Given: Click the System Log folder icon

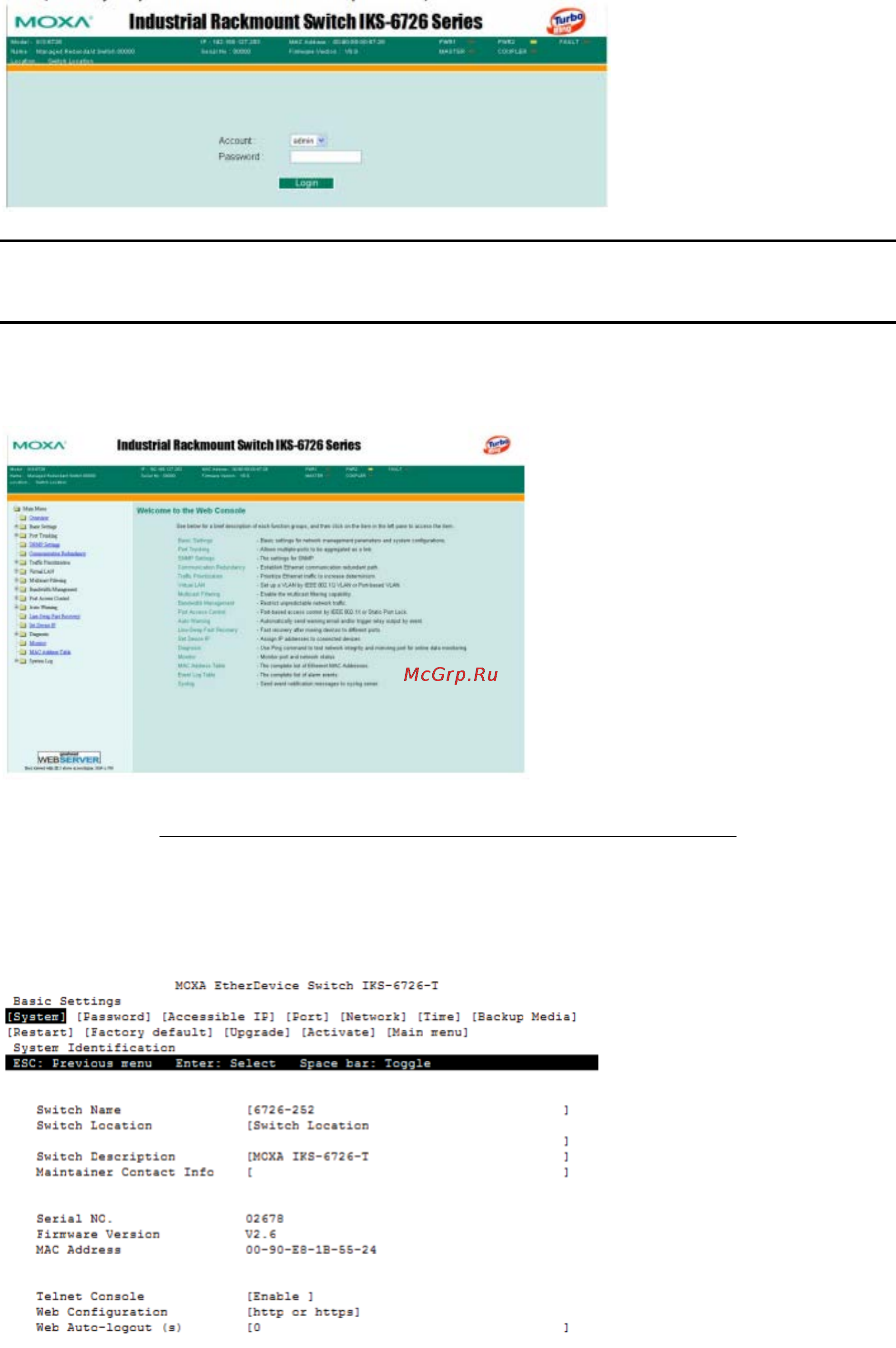Looking at the screenshot, I should coord(23,661).
